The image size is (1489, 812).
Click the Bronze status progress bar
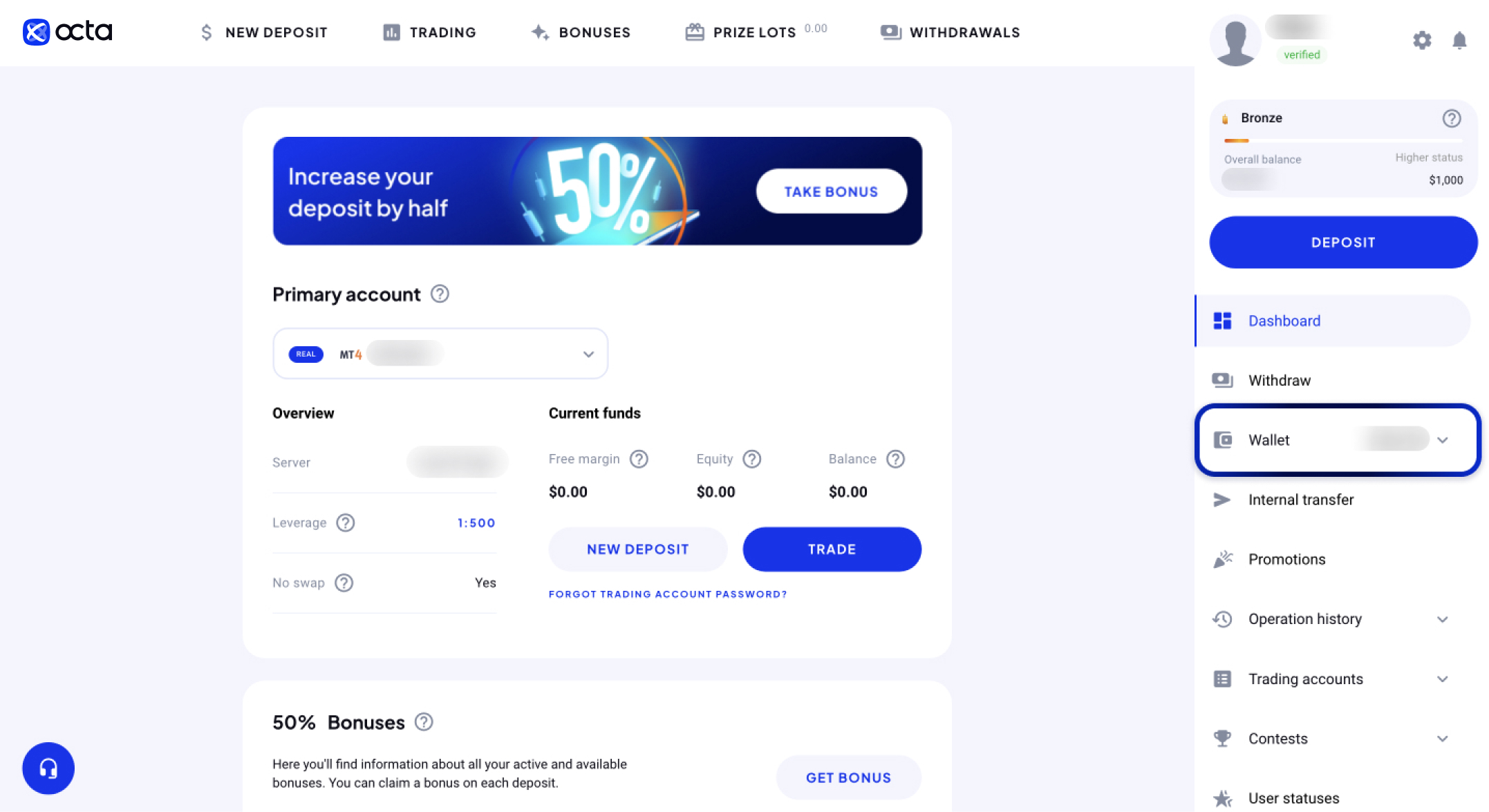1342,141
